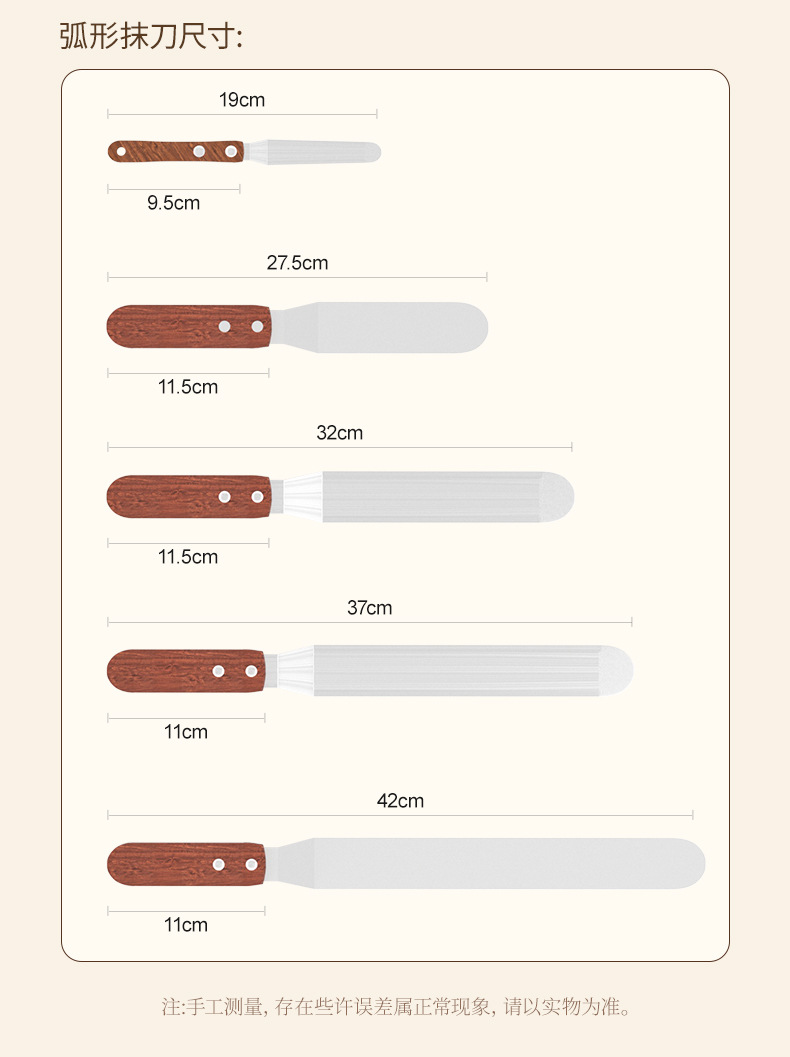Click the wooden handle of the 27.5cm spatula
This screenshot has width=790, height=1057.
pos(165,327)
